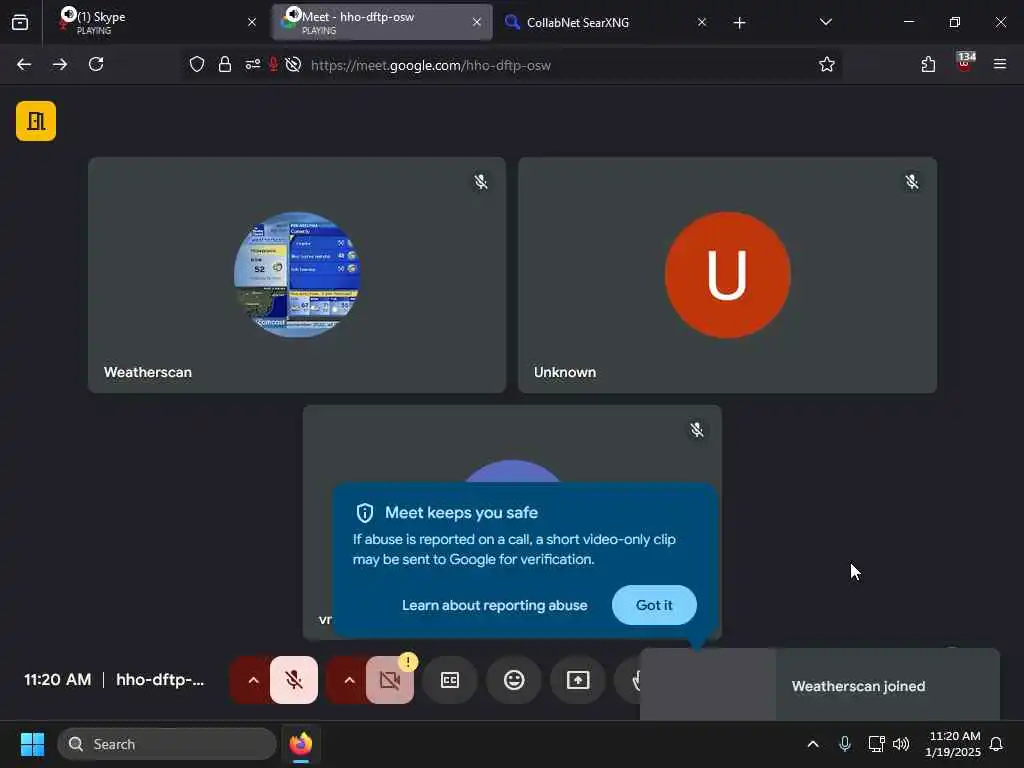The height and width of the screenshot is (768, 1024).
Task: Click the network display icon in system tray
Action: tap(876, 744)
